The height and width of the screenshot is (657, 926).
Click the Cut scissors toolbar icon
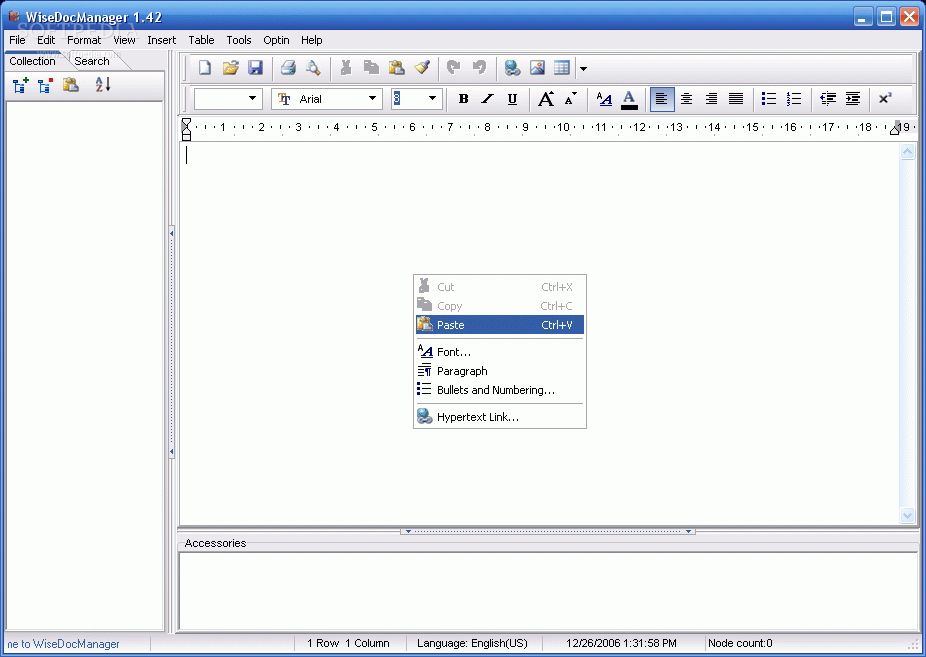coord(346,68)
